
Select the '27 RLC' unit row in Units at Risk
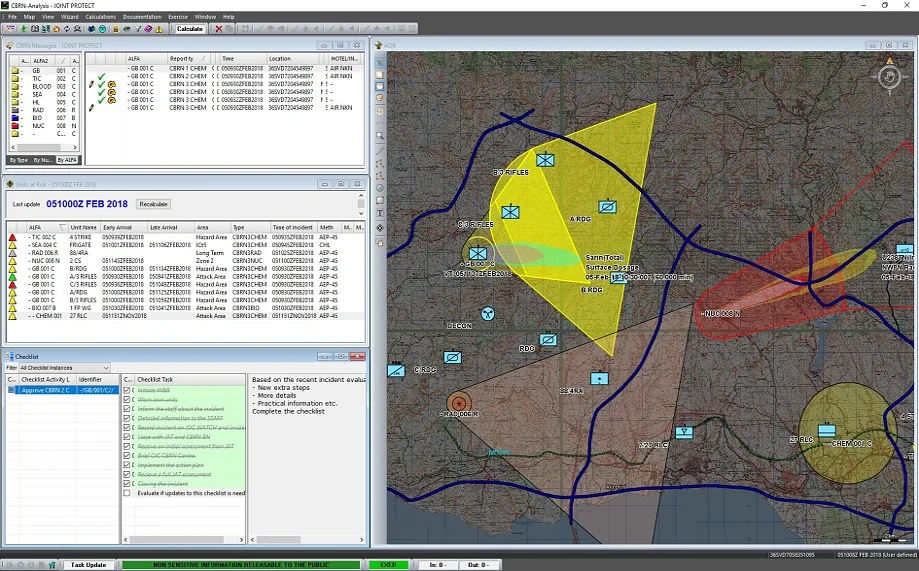pos(185,315)
